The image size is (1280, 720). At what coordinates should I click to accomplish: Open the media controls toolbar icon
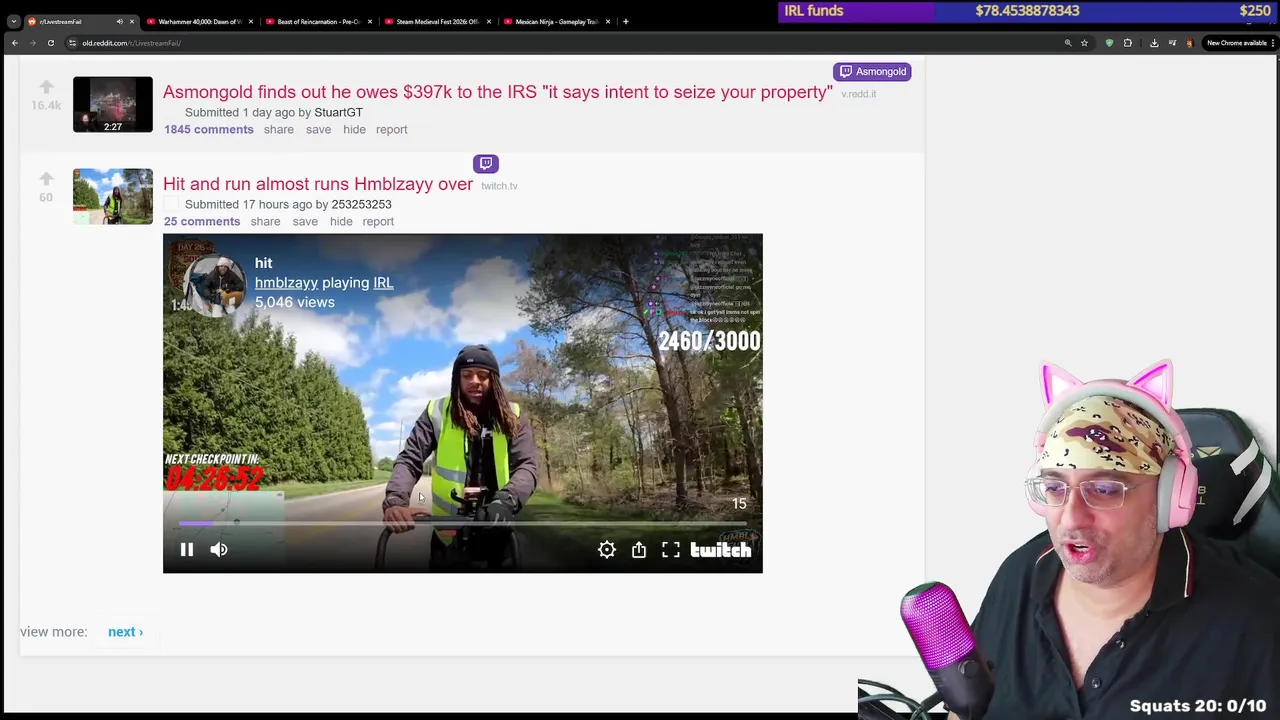click(1172, 43)
